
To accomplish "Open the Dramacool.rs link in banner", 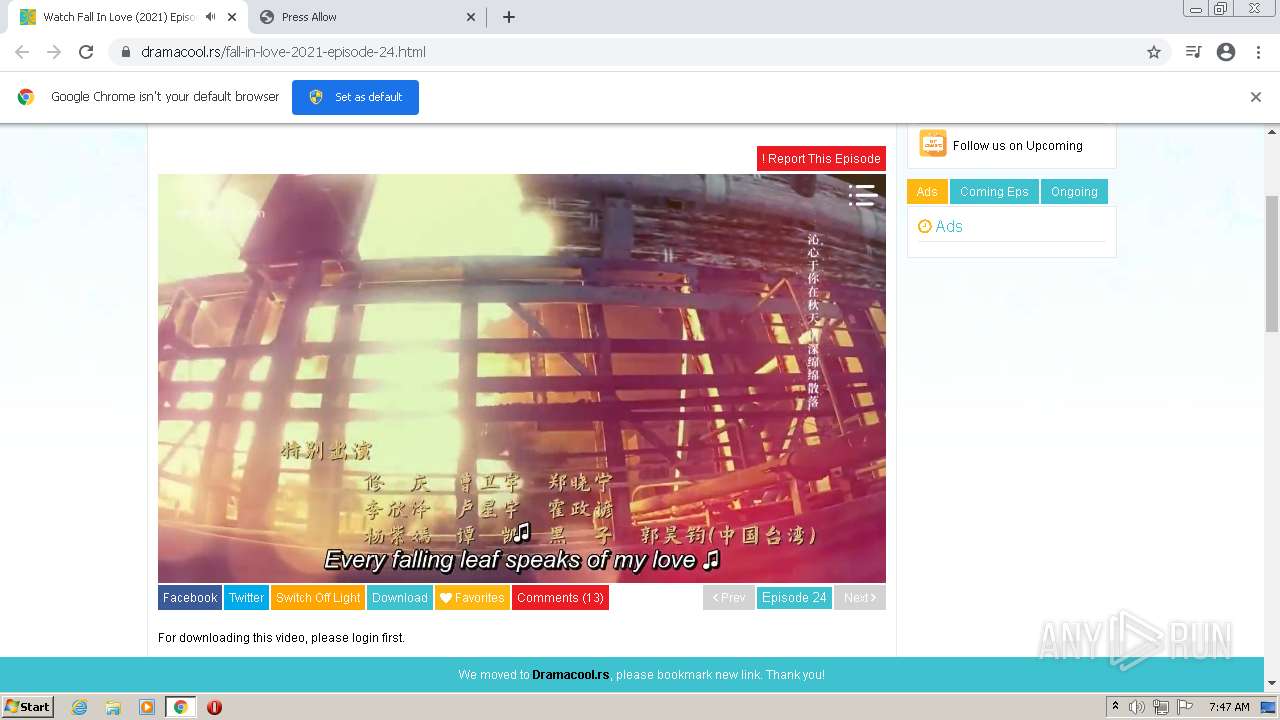I will [x=570, y=675].
